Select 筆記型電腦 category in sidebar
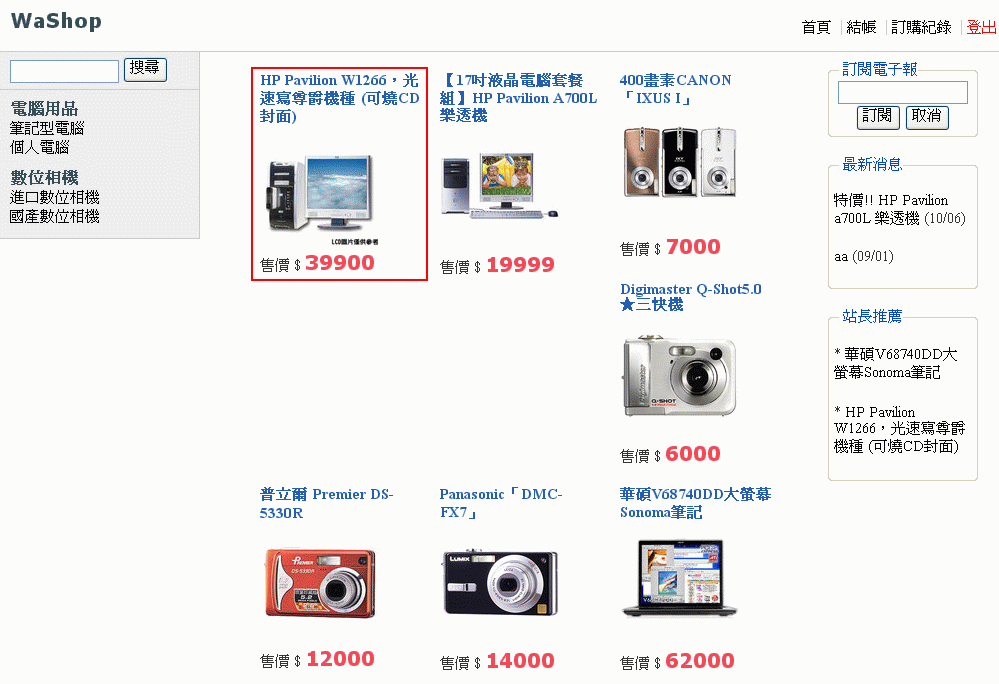Image resolution: width=999 pixels, height=684 pixels. [x=47, y=128]
